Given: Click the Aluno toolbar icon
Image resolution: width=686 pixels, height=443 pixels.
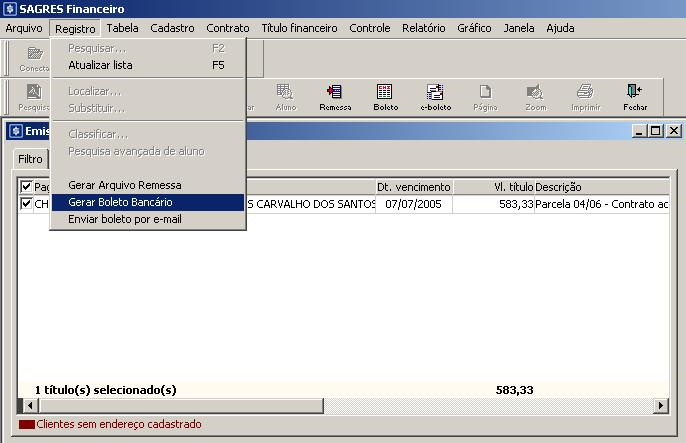Looking at the screenshot, I should (x=285, y=96).
